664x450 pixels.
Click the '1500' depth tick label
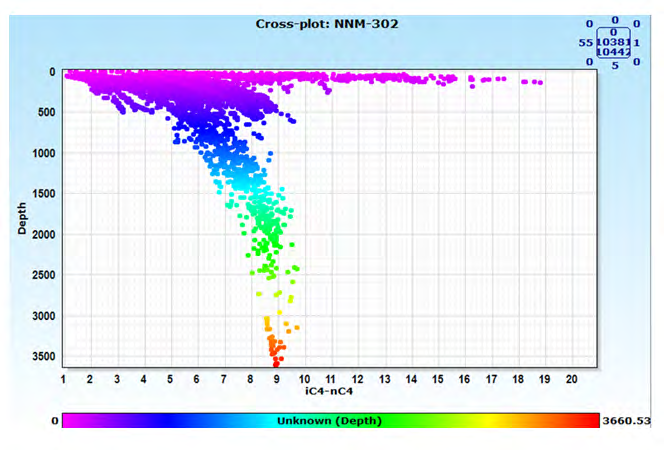[44, 194]
